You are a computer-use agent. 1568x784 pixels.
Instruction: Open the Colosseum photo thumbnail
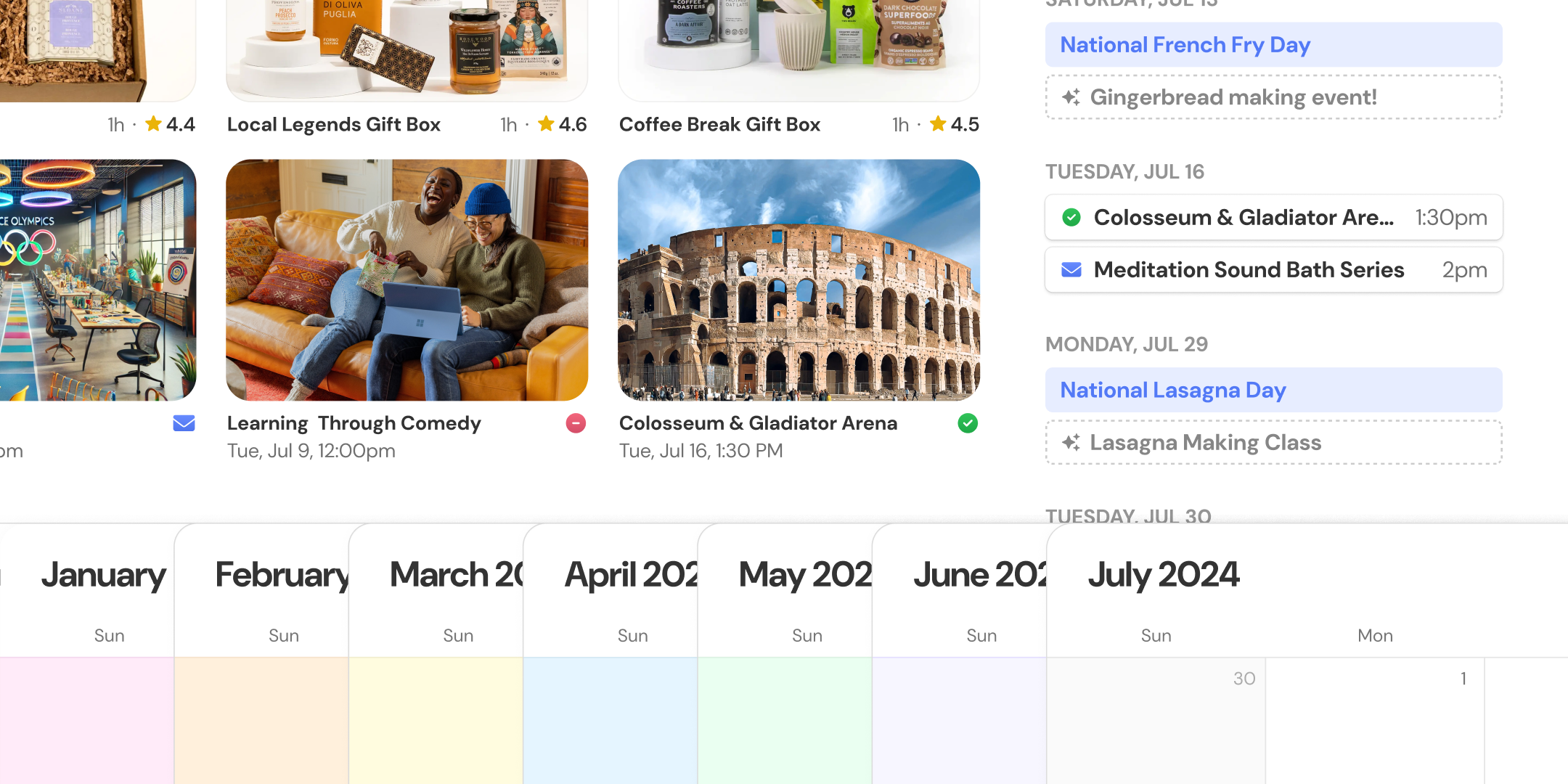799,280
